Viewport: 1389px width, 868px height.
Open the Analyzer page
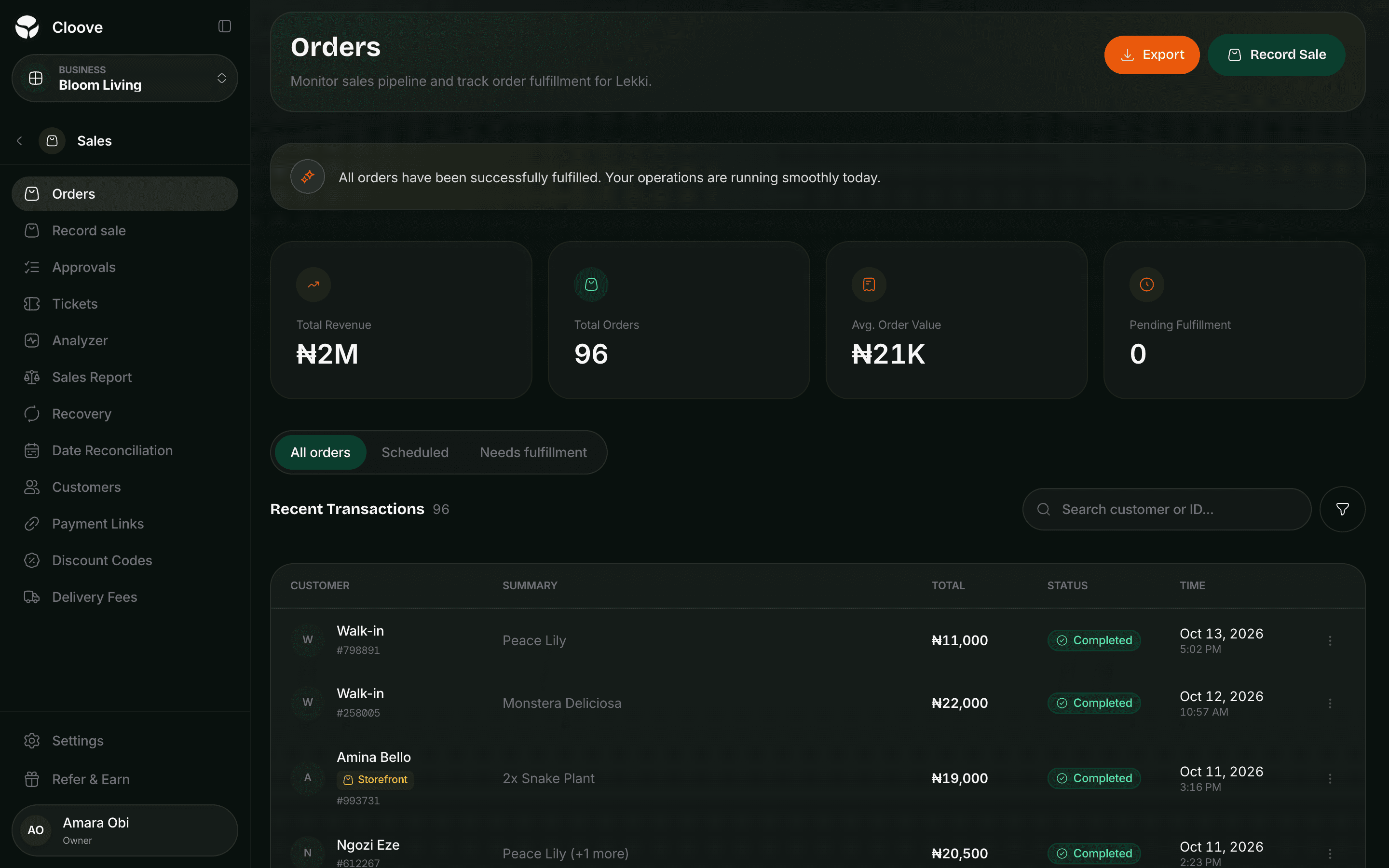tap(124, 340)
